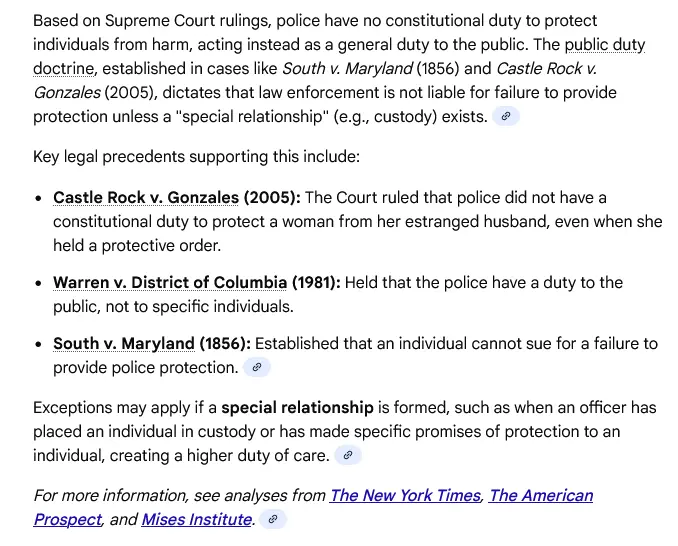Open the "public duty doctrine" underlined link

[x=604, y=45]
